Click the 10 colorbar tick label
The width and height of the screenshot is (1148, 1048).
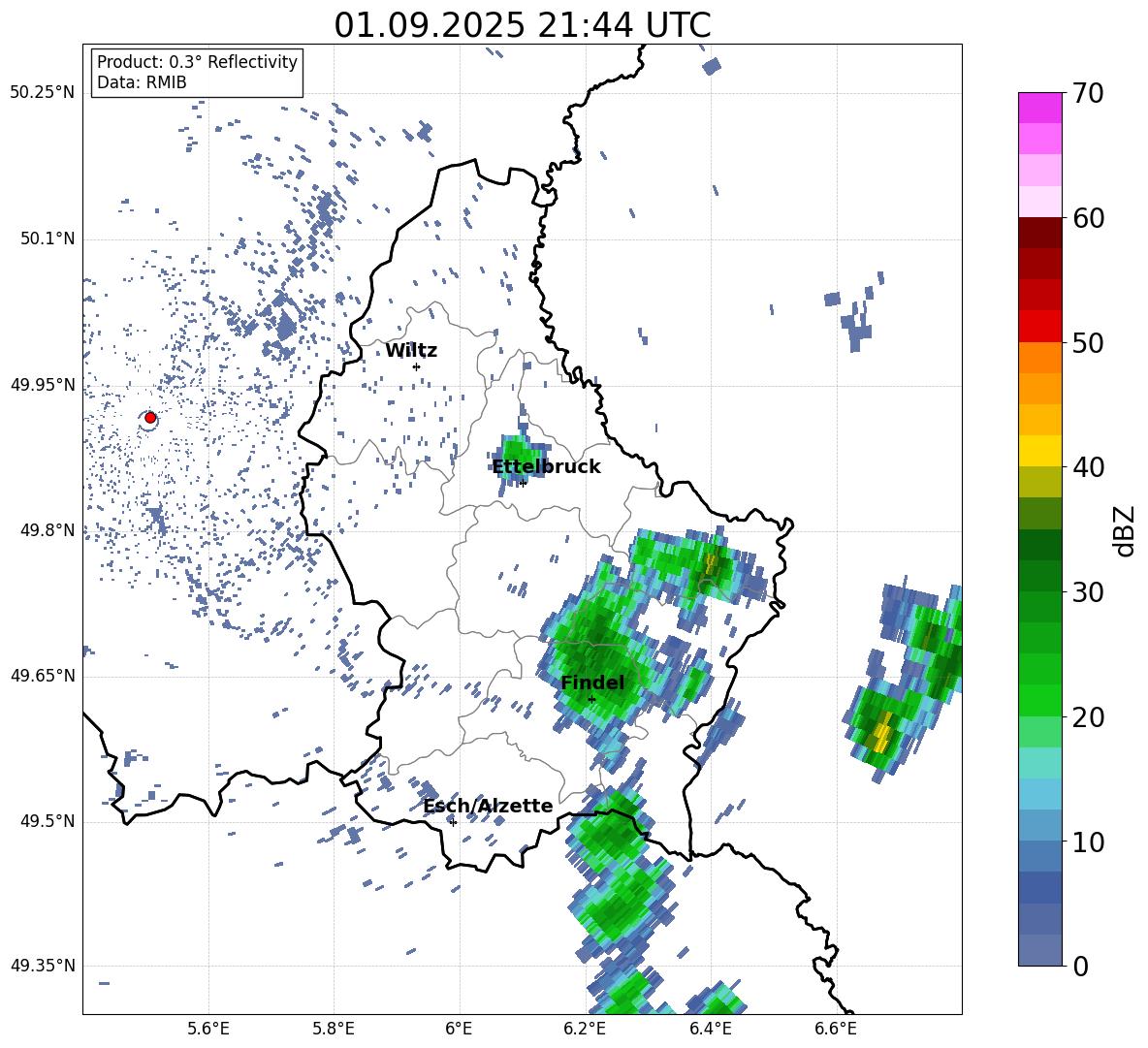[1088, 842]
